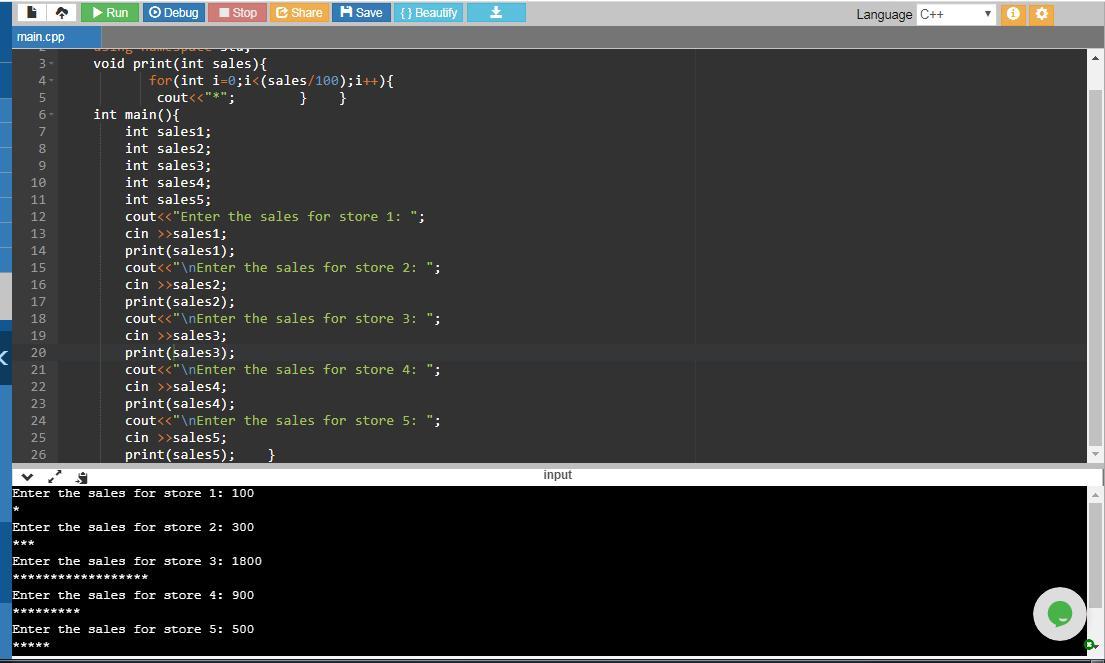1105x663 pixels.
Task: Switch to the main.cpp tab
Action: point(41,37)
